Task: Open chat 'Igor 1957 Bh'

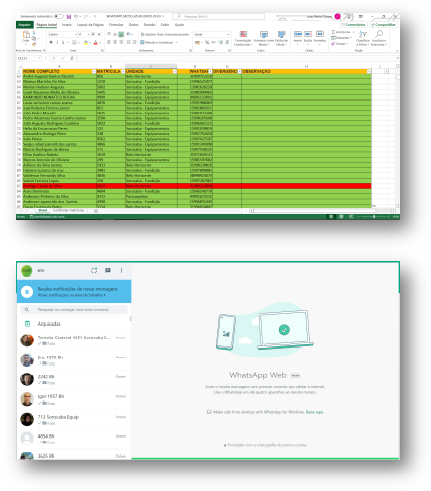Action: [x=74, y=399]
